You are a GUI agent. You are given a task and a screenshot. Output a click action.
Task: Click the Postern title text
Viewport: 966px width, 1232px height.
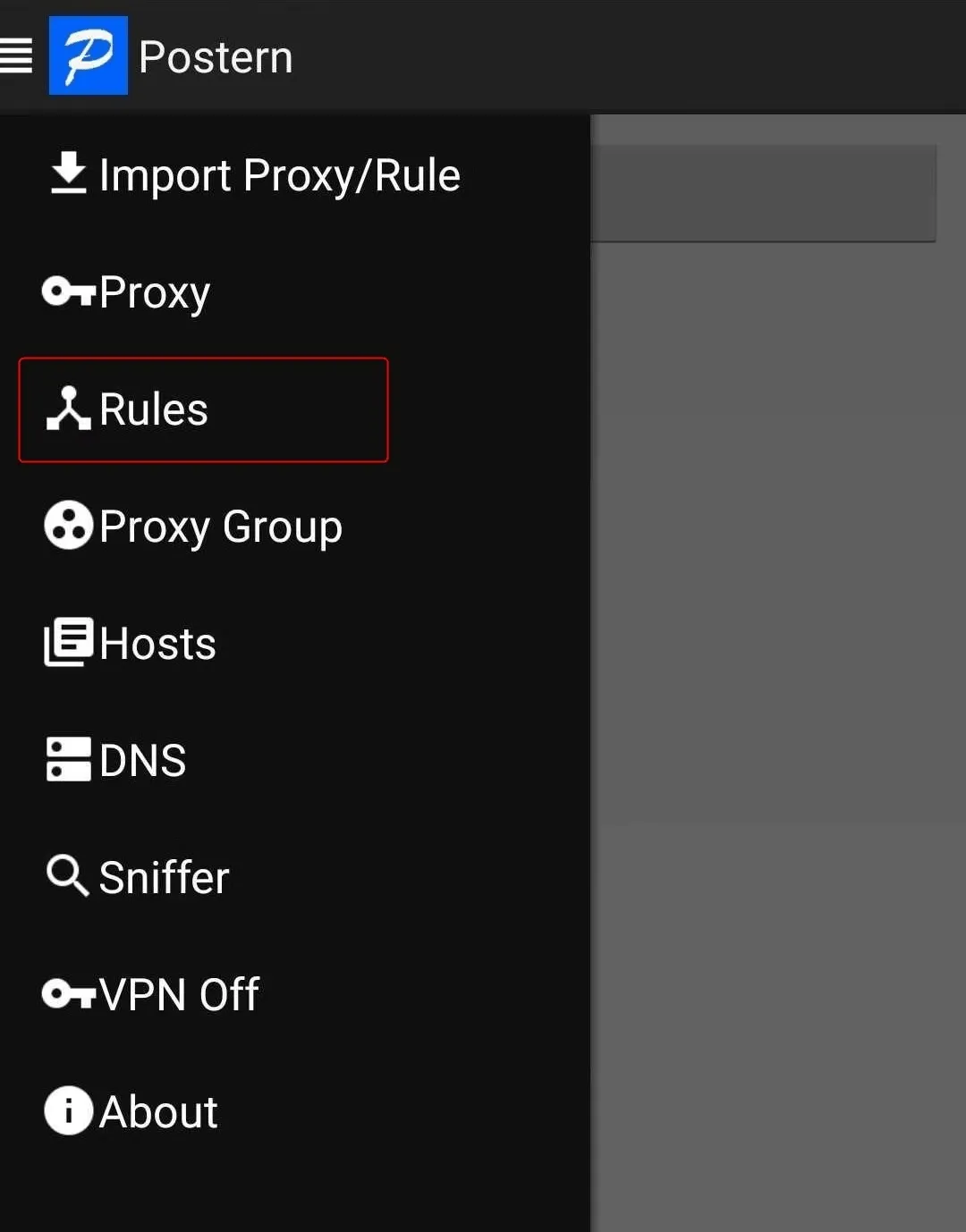(216, 58)
